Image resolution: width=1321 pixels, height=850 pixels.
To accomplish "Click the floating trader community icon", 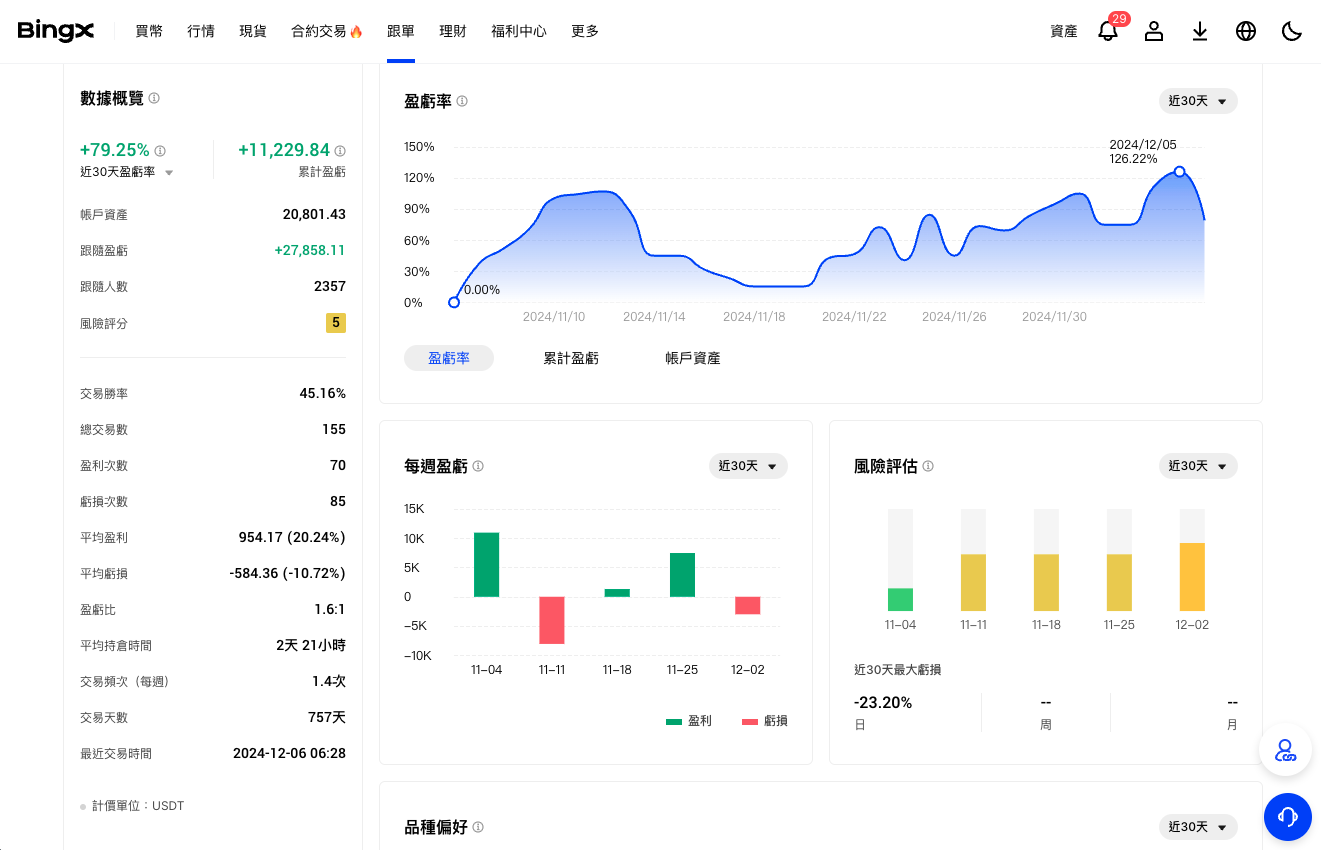I will click(x=1286, y=750).
